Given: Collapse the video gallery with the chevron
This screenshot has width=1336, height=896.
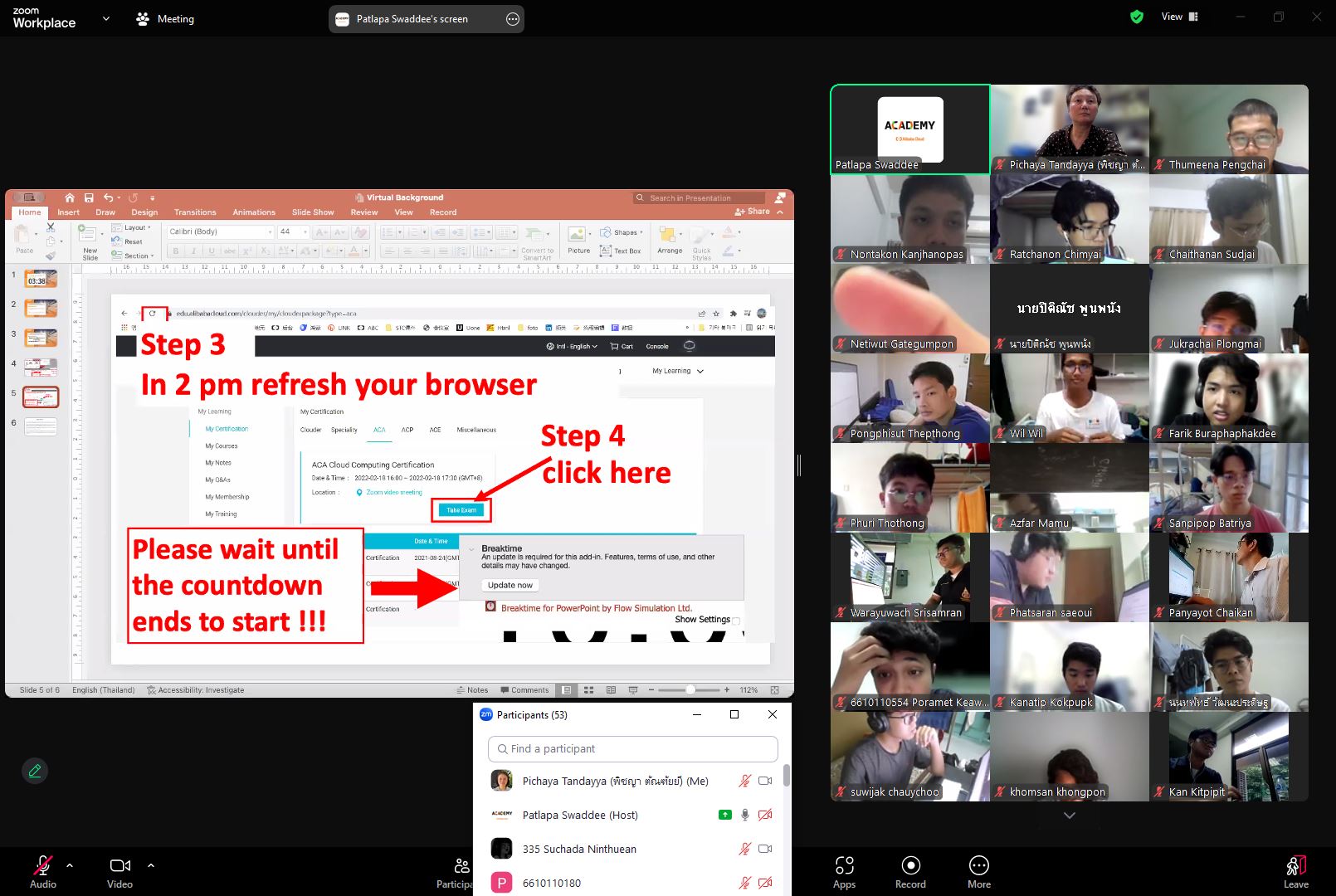Looking at the screenshot, I should 1069,816.
